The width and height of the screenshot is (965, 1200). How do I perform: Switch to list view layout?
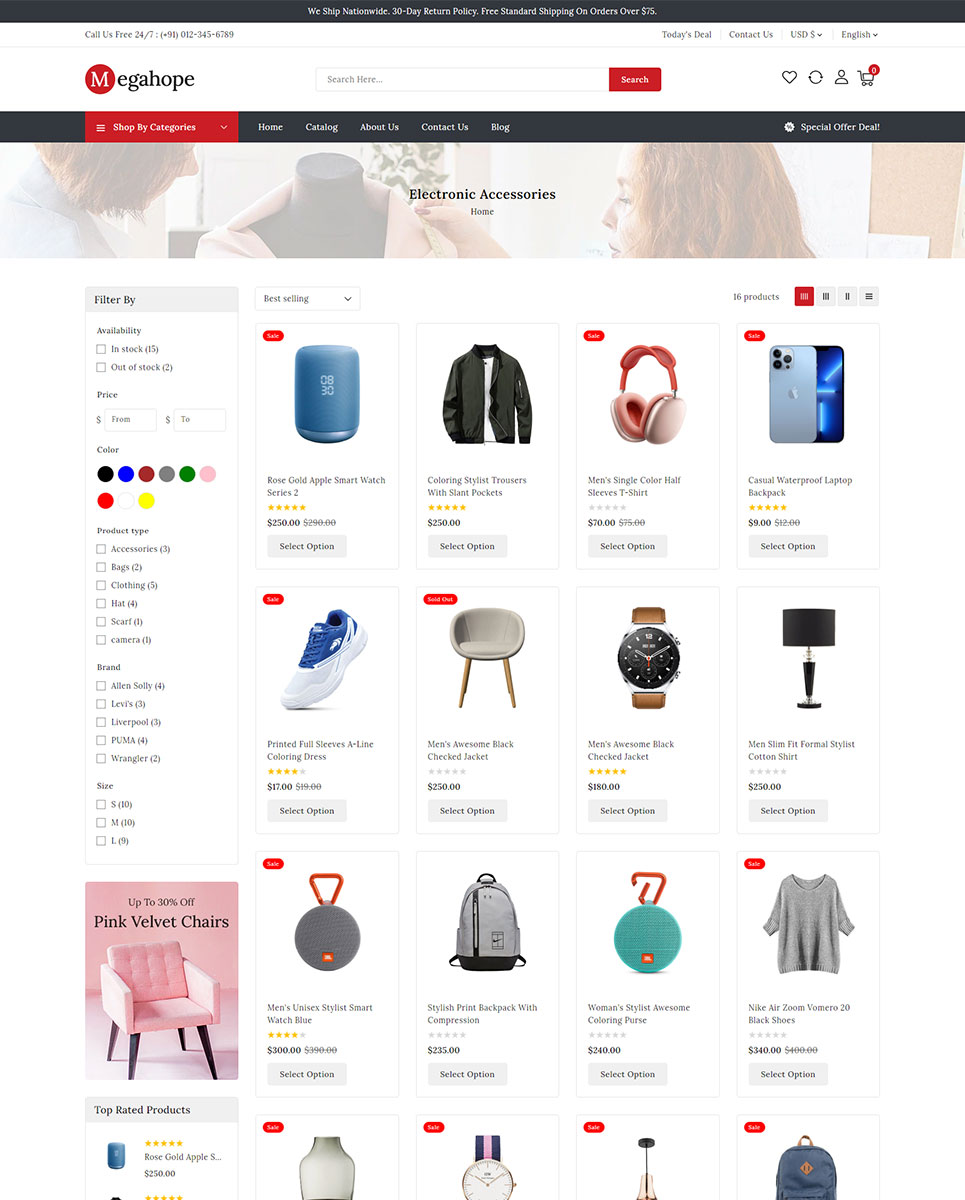[869, 296]
